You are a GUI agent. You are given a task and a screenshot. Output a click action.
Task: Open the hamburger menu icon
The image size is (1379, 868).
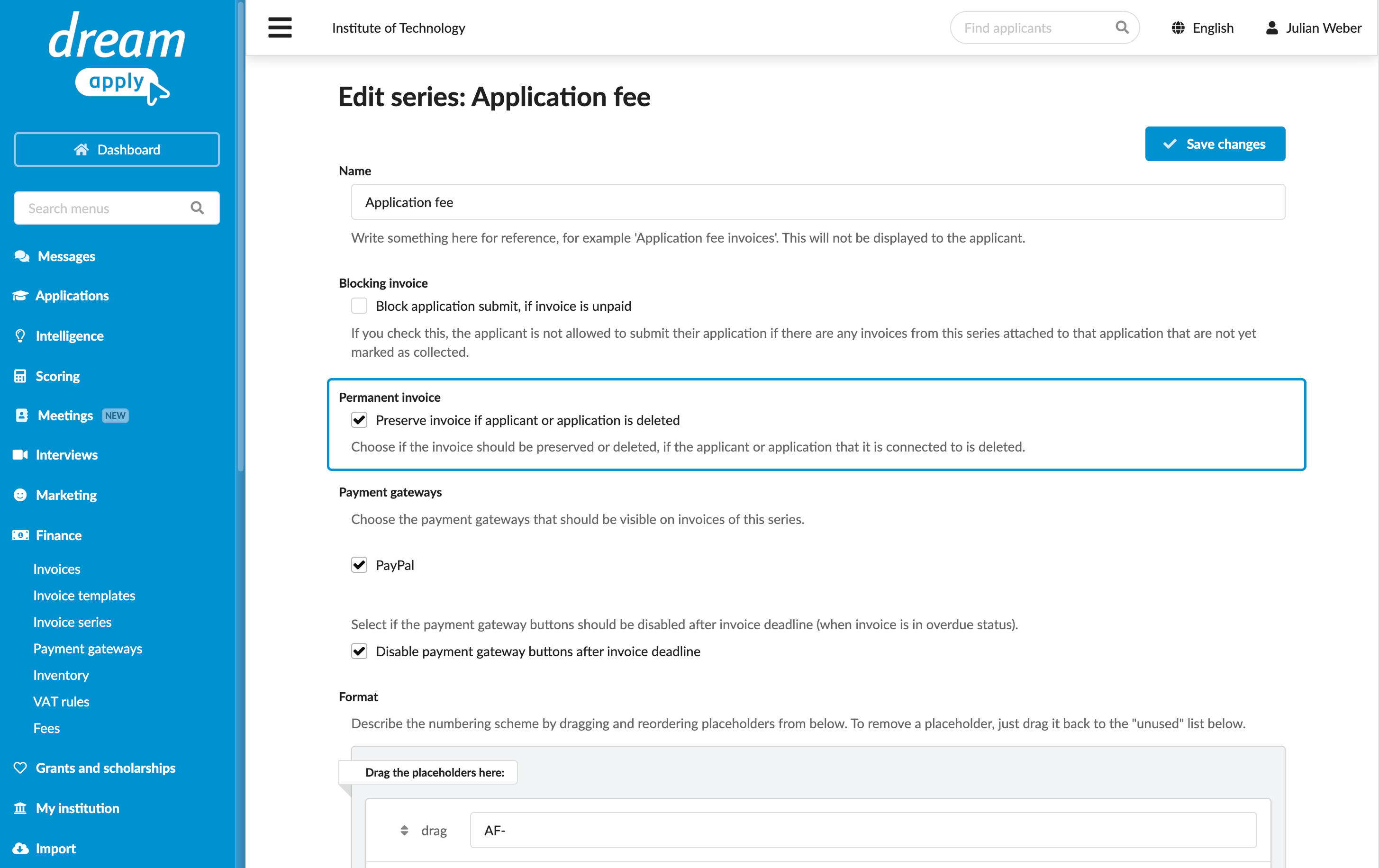(280, 27)
